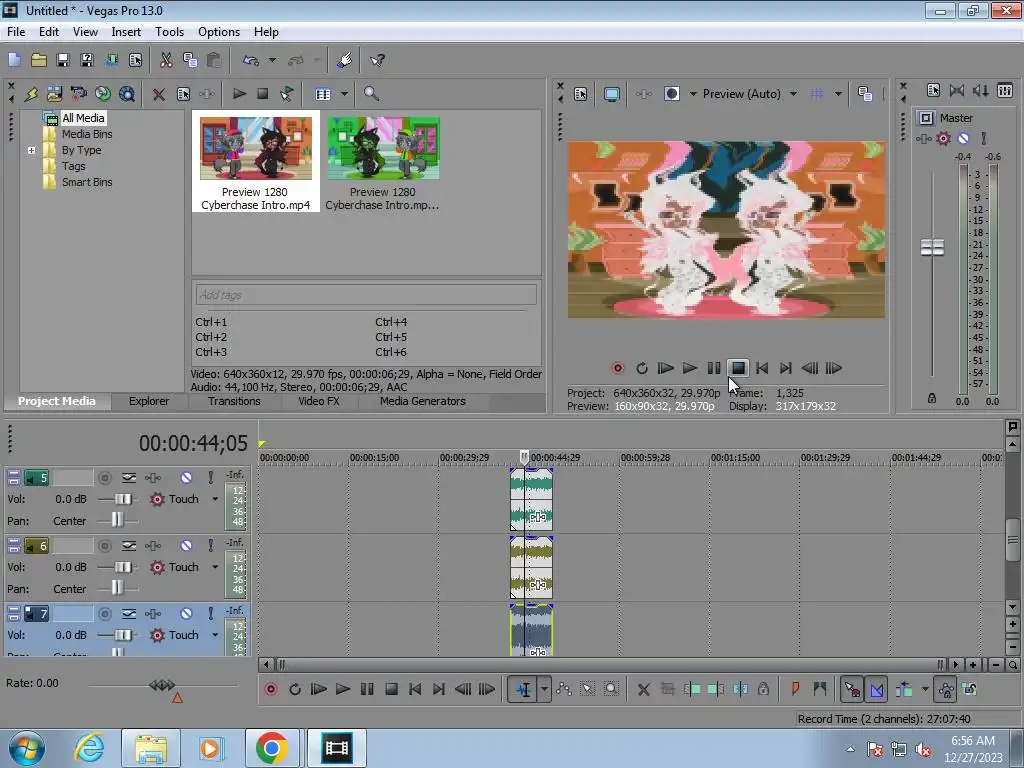This screenshot has height=768, width=1024.
Task: Toggle Enable Snapping in timeline toolbar
Action: point(852,690)
